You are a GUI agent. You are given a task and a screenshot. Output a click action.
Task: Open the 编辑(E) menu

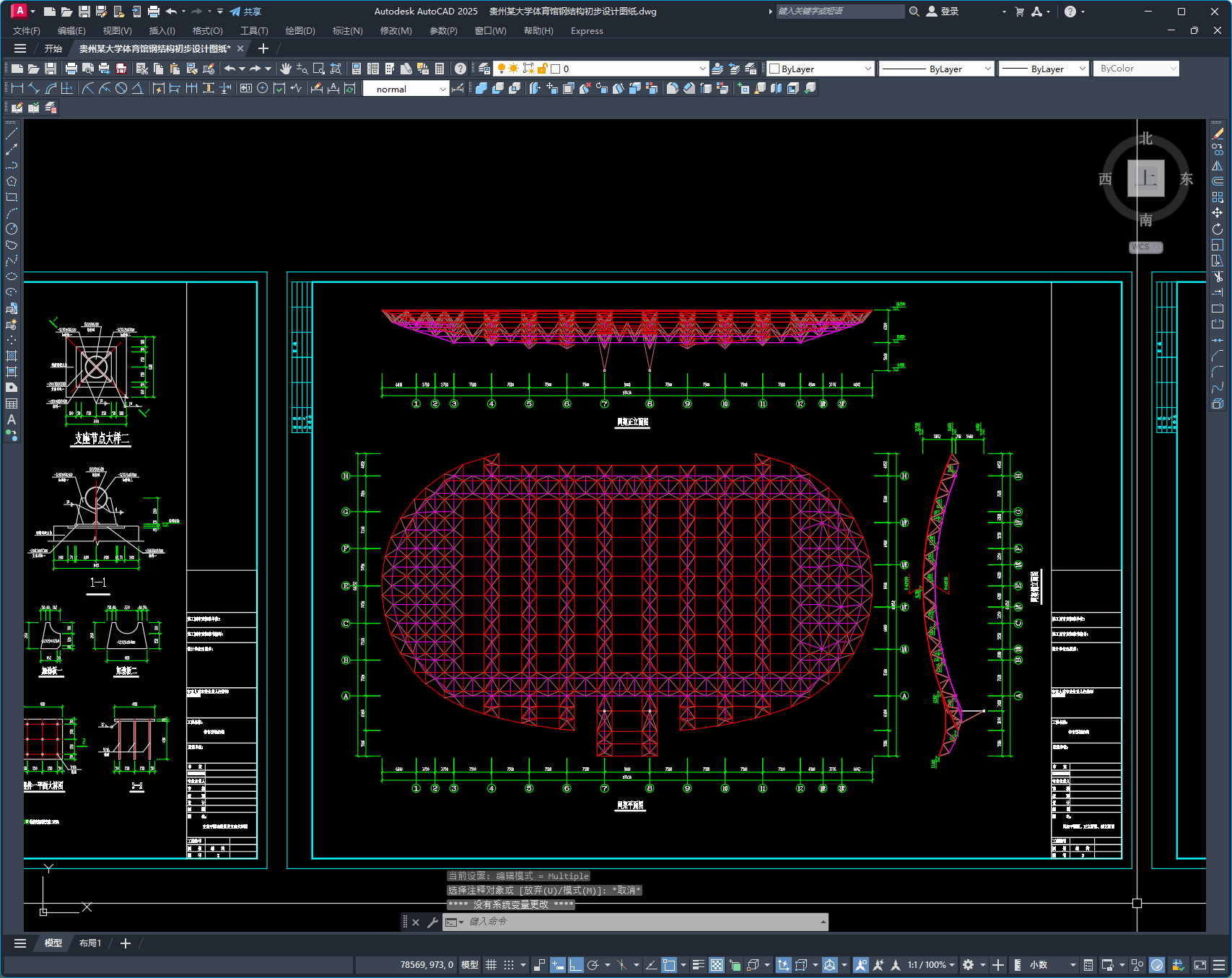tap(71, 31)
